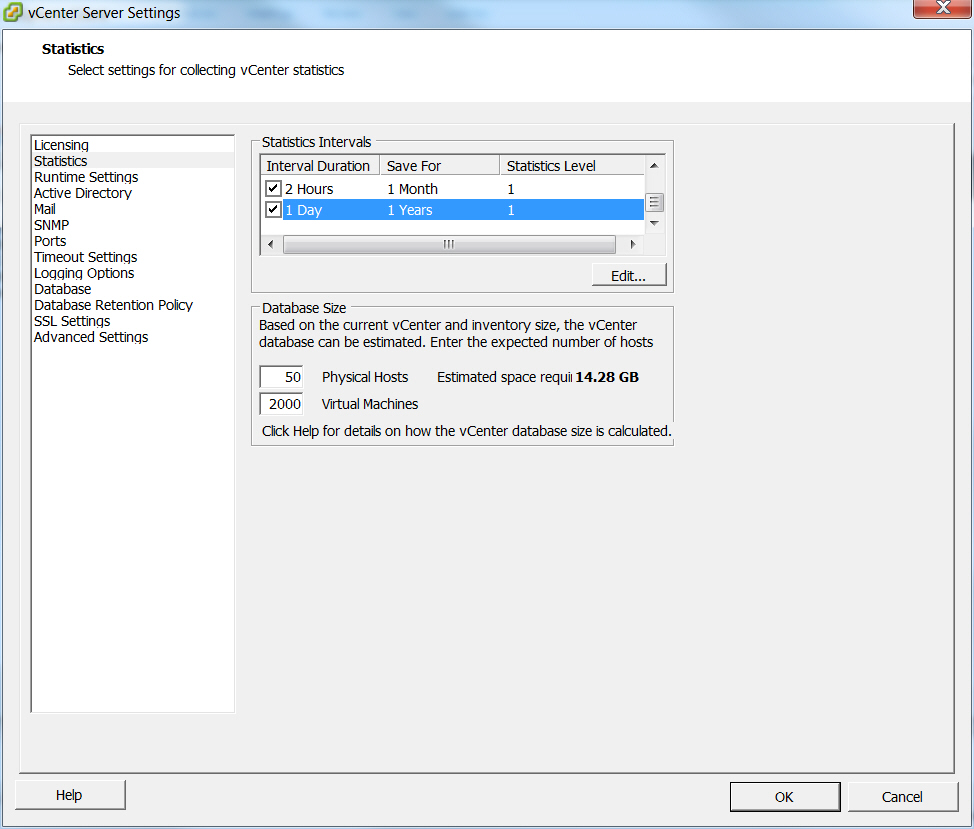Open Advanced Settings page
The width and height of the screenshot is (974, 829).
[x=91, y=337]
